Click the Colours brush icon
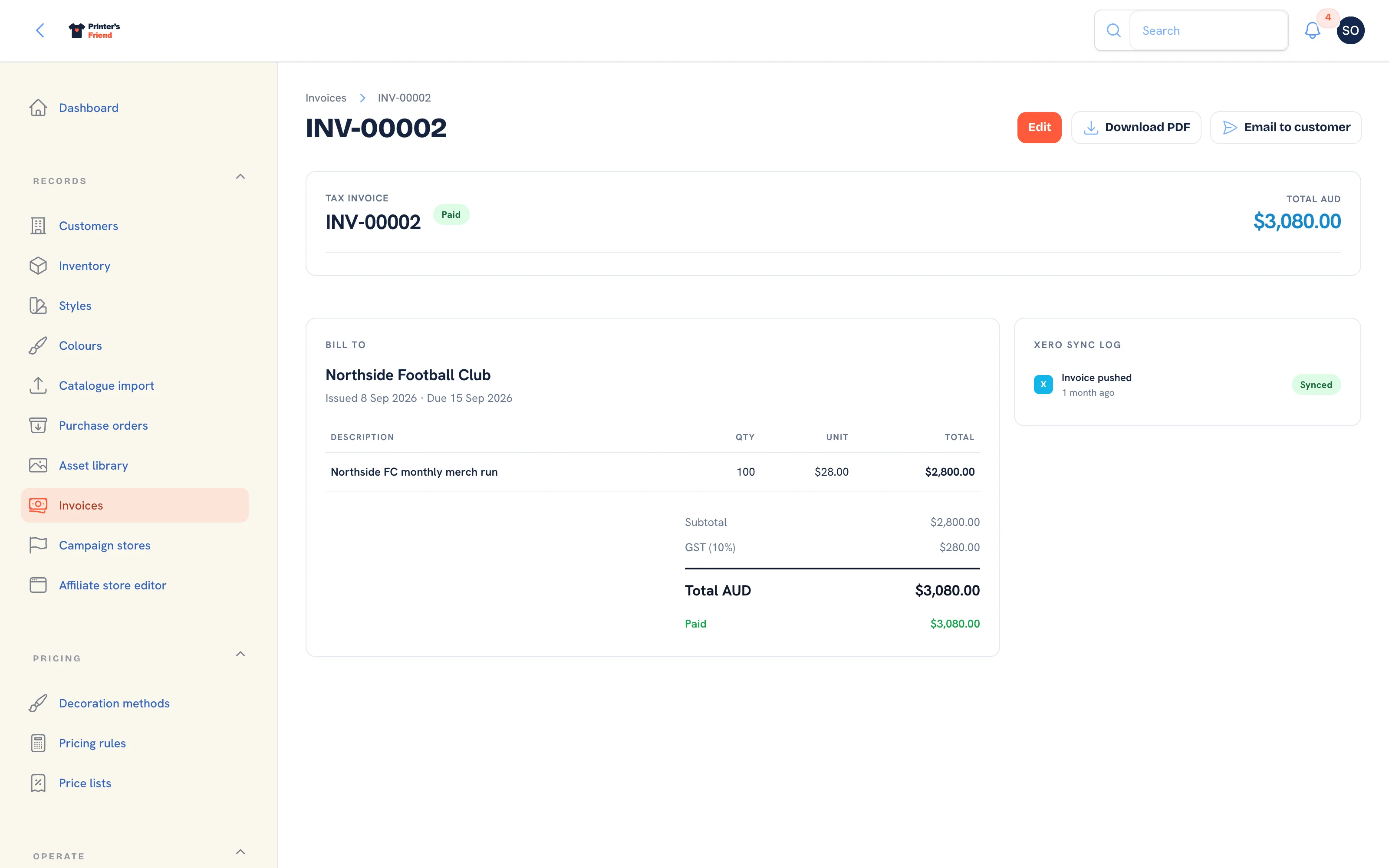 pyautogui.click(x=38, y=345)
